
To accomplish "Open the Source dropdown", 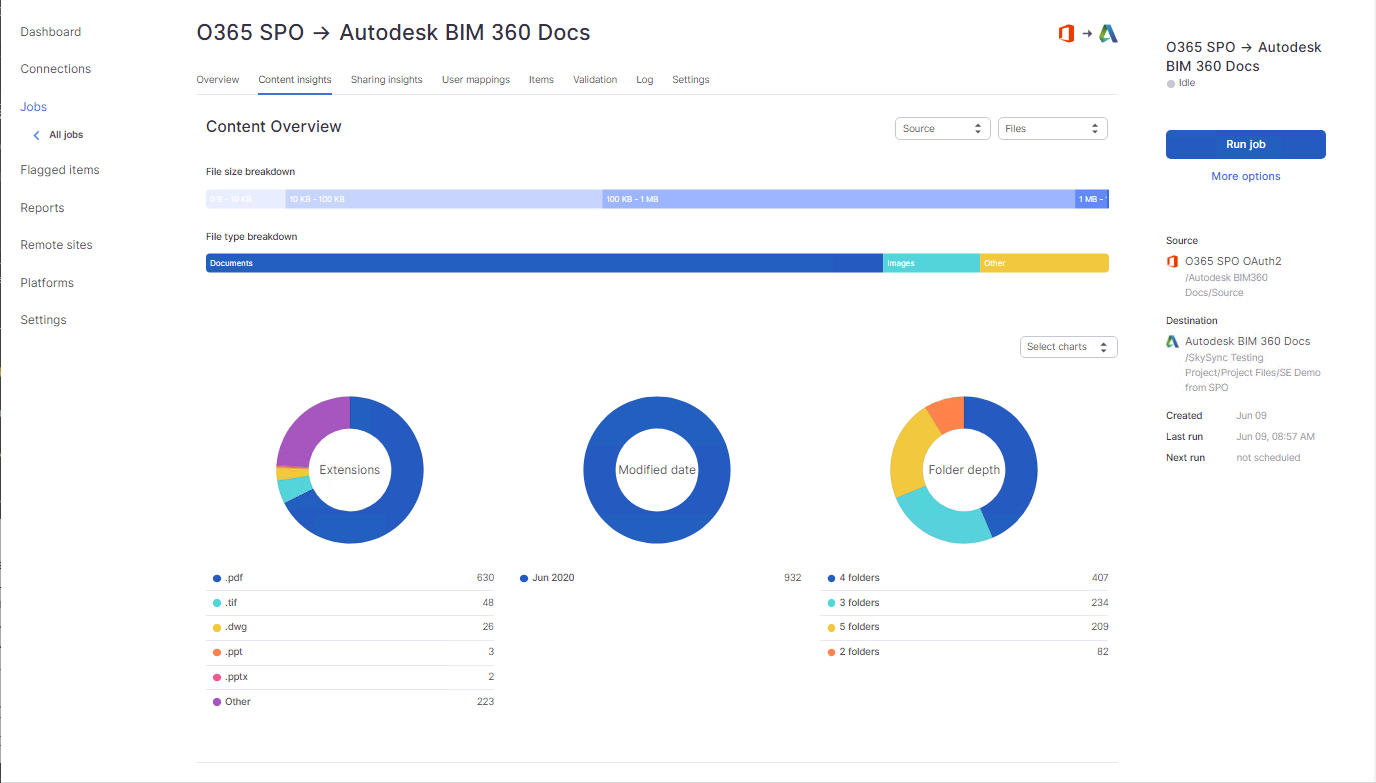I will point(943,129).
